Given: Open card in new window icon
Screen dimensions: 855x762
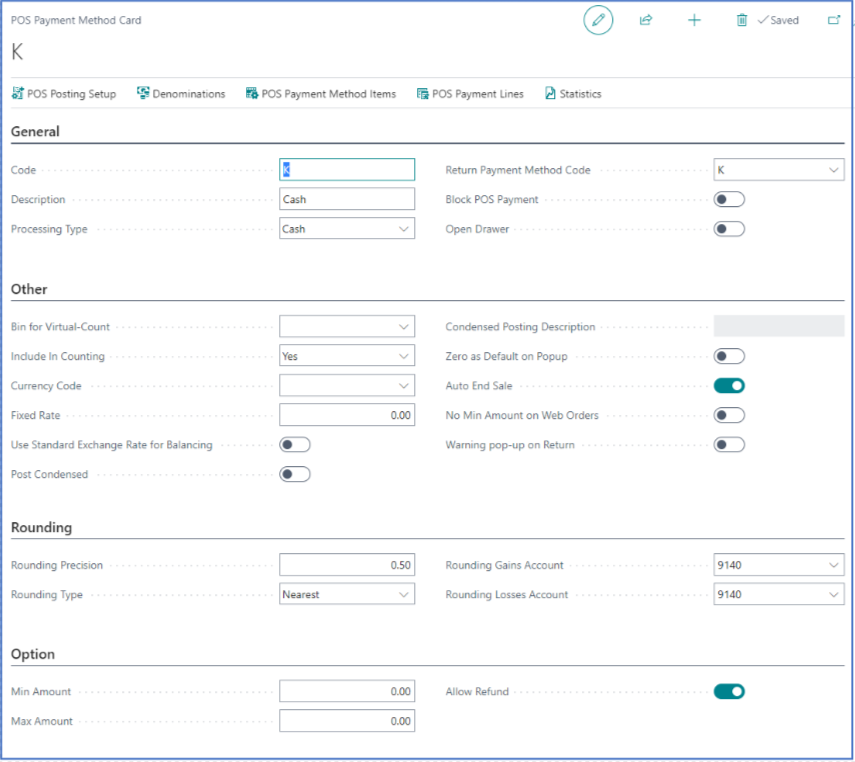Looking at the screenshot, I should pyautogui.click(x=834, y=20).
